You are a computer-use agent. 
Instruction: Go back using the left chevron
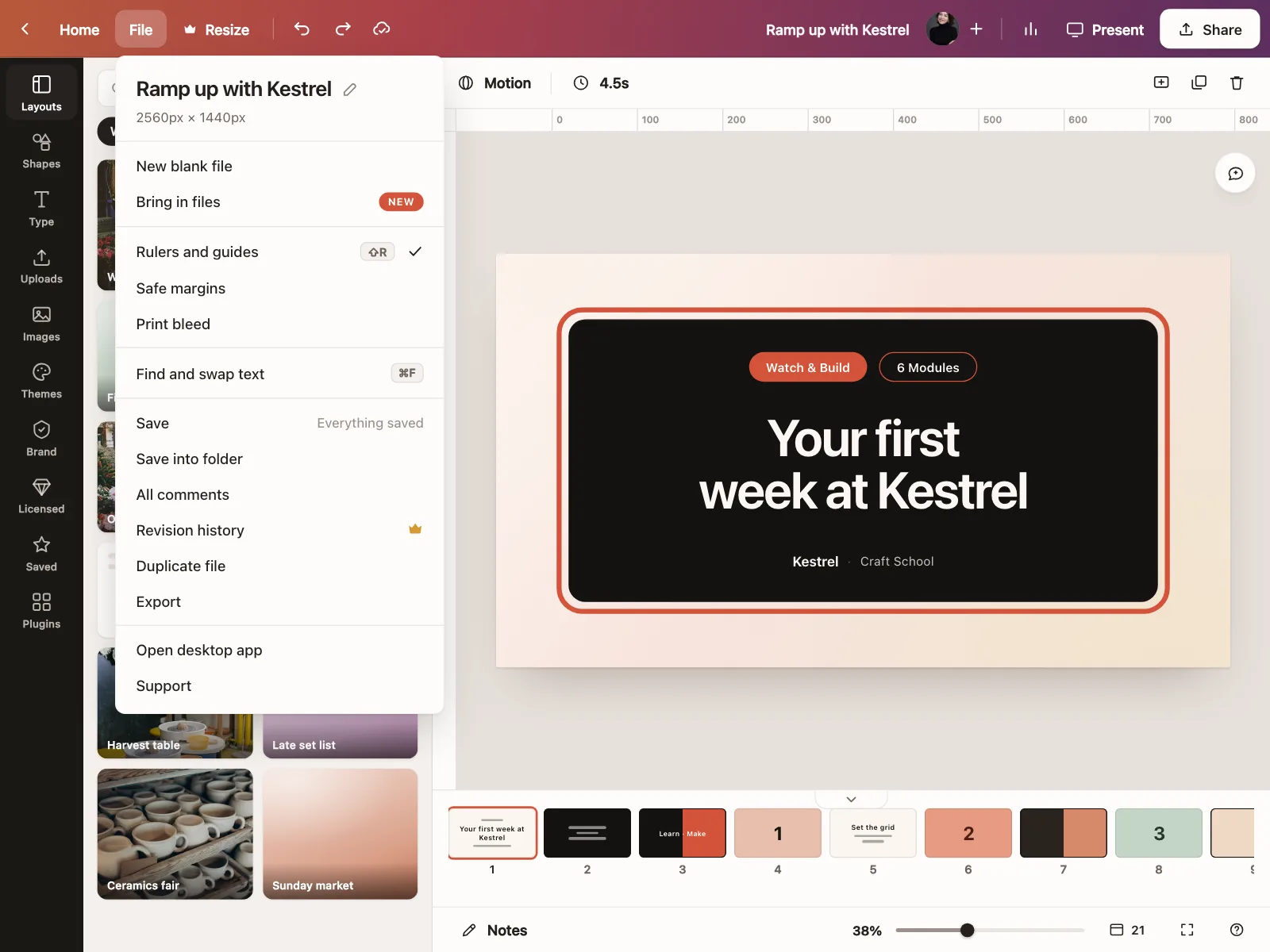25,29
